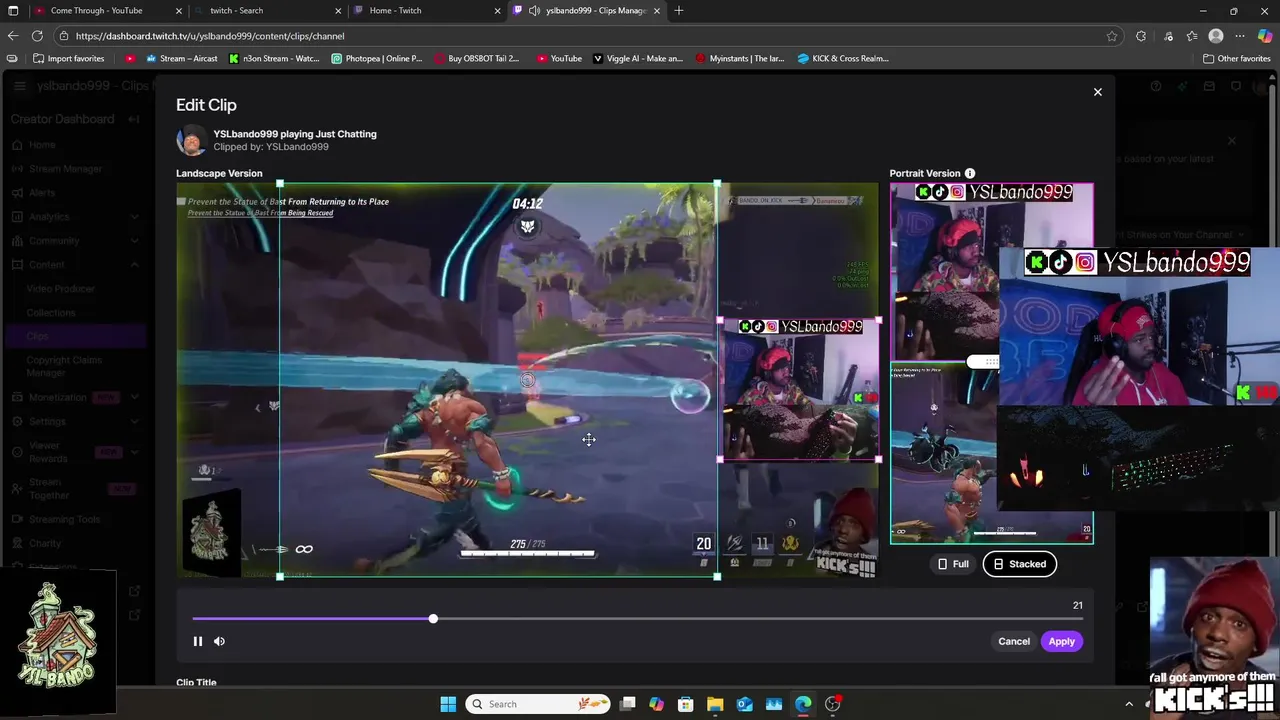
Task: Open Stream – Aircast bookmark
Action: click(x=181, y=58)
